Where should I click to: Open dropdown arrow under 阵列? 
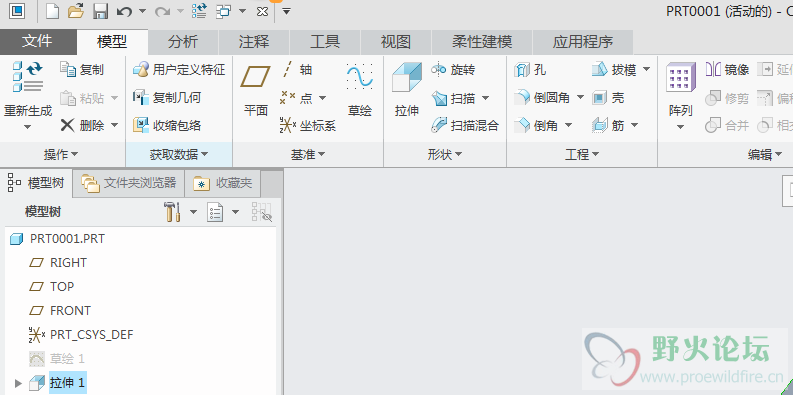[x=680, y=127]
